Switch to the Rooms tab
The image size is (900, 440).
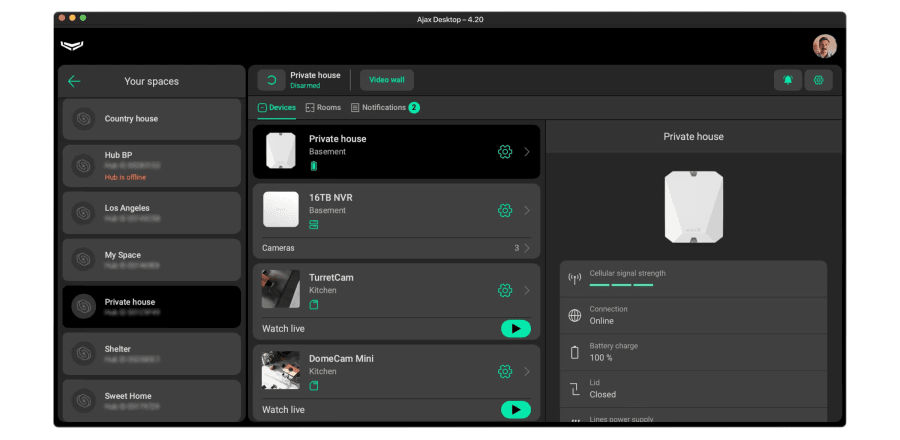click(x=323, y=108)
